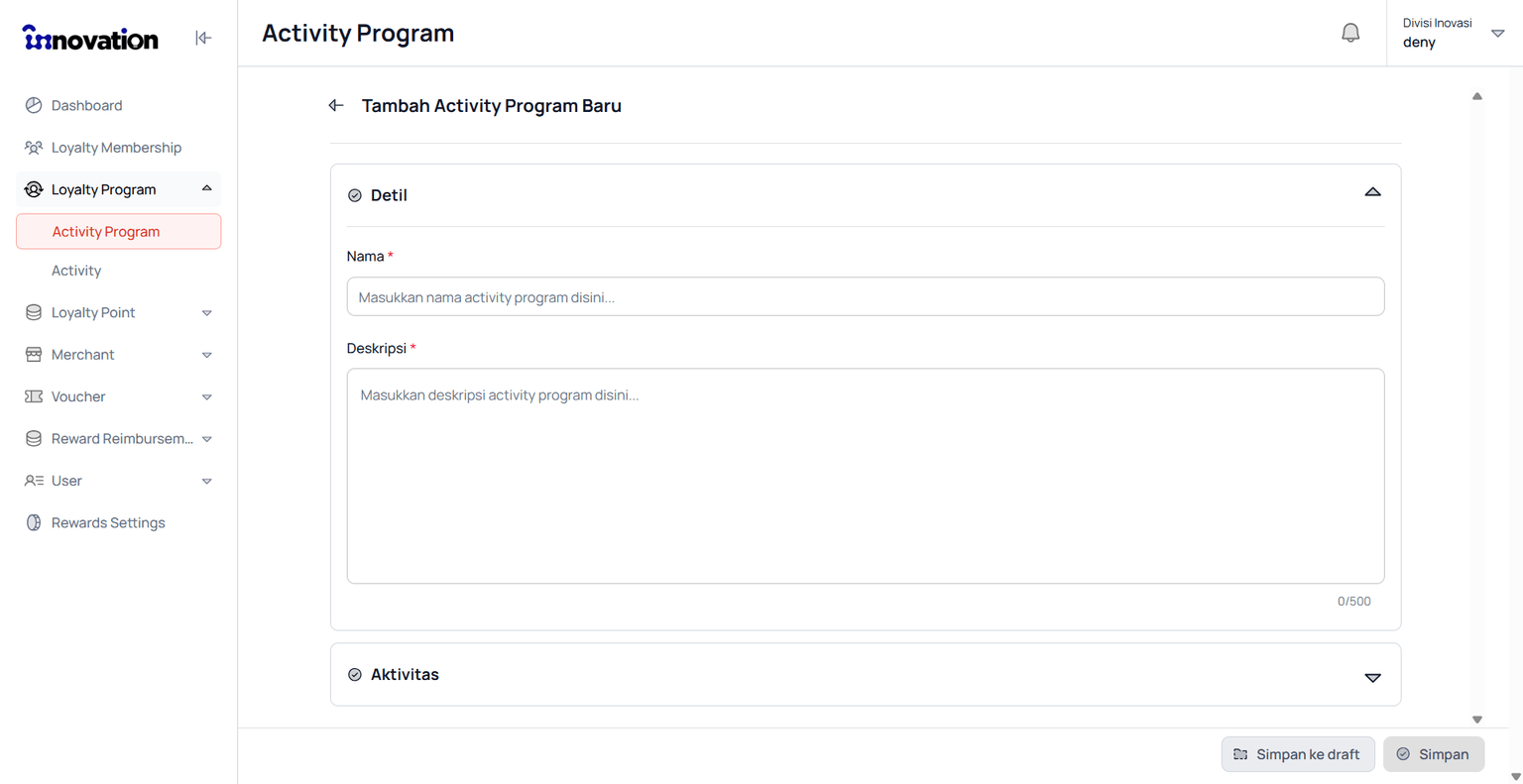Expand the Loyalty Point submenu
Viewport: 1523px width, 784px height.
[207, 313]
